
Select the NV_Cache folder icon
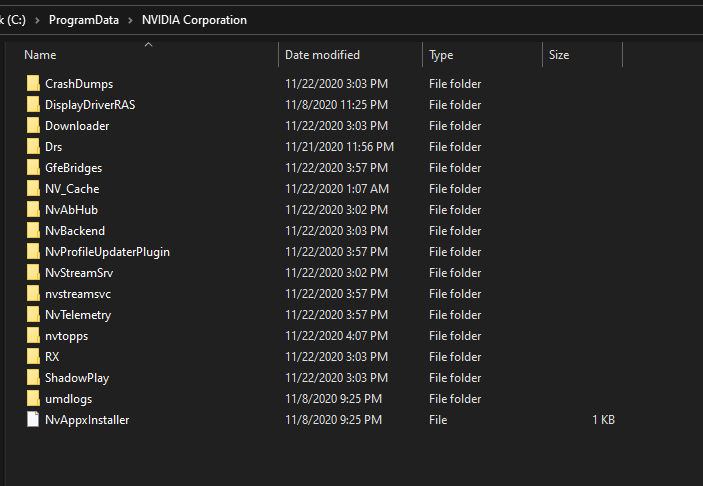(x=33, y=188)
